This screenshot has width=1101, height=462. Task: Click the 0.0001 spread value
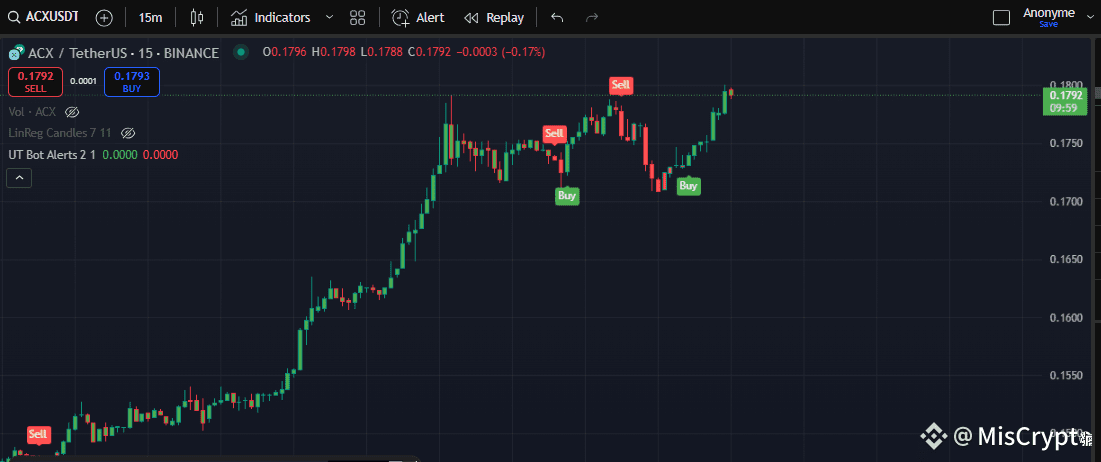[x=83, y=81]
